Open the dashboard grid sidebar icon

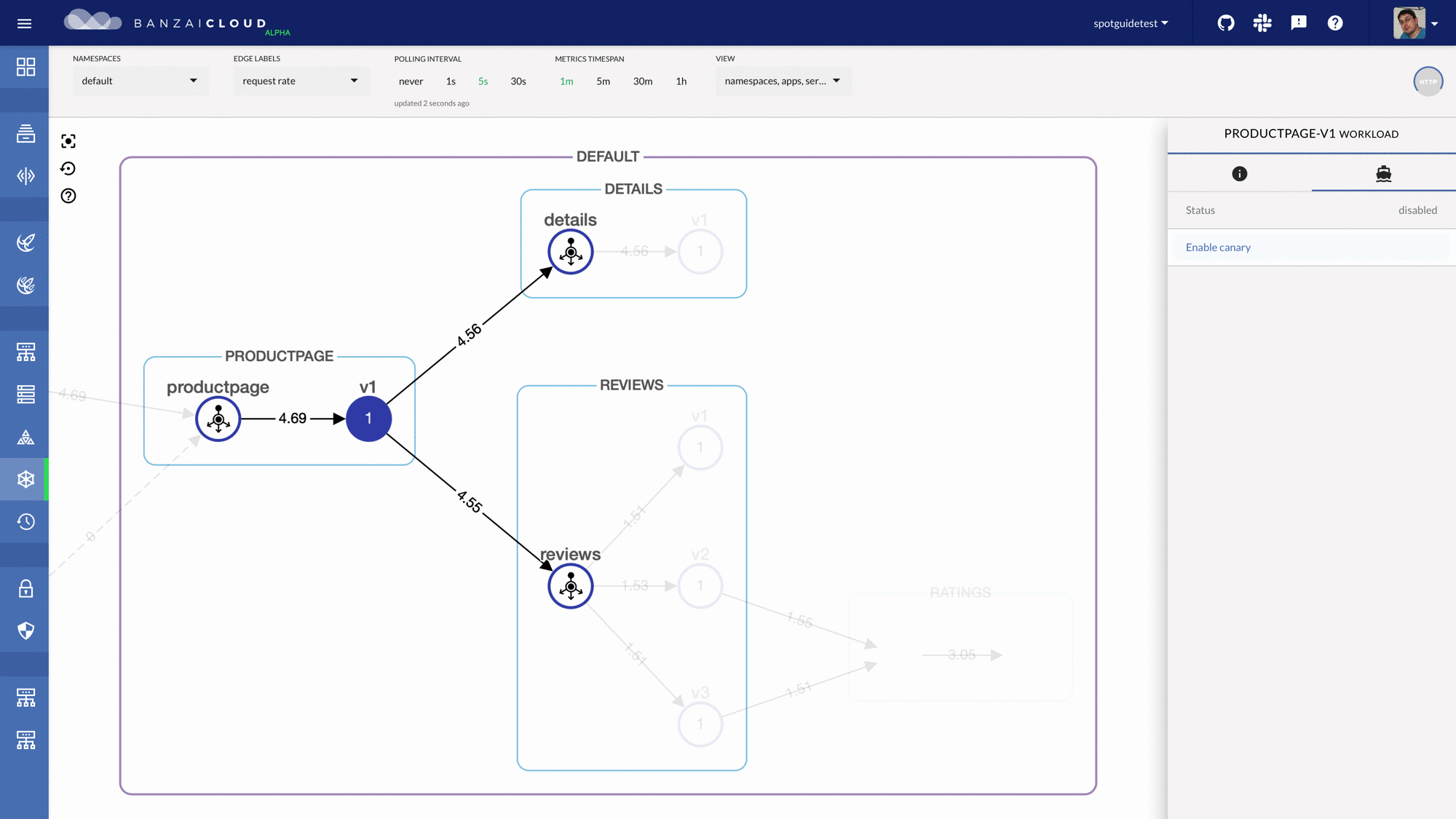click(25, 67)
